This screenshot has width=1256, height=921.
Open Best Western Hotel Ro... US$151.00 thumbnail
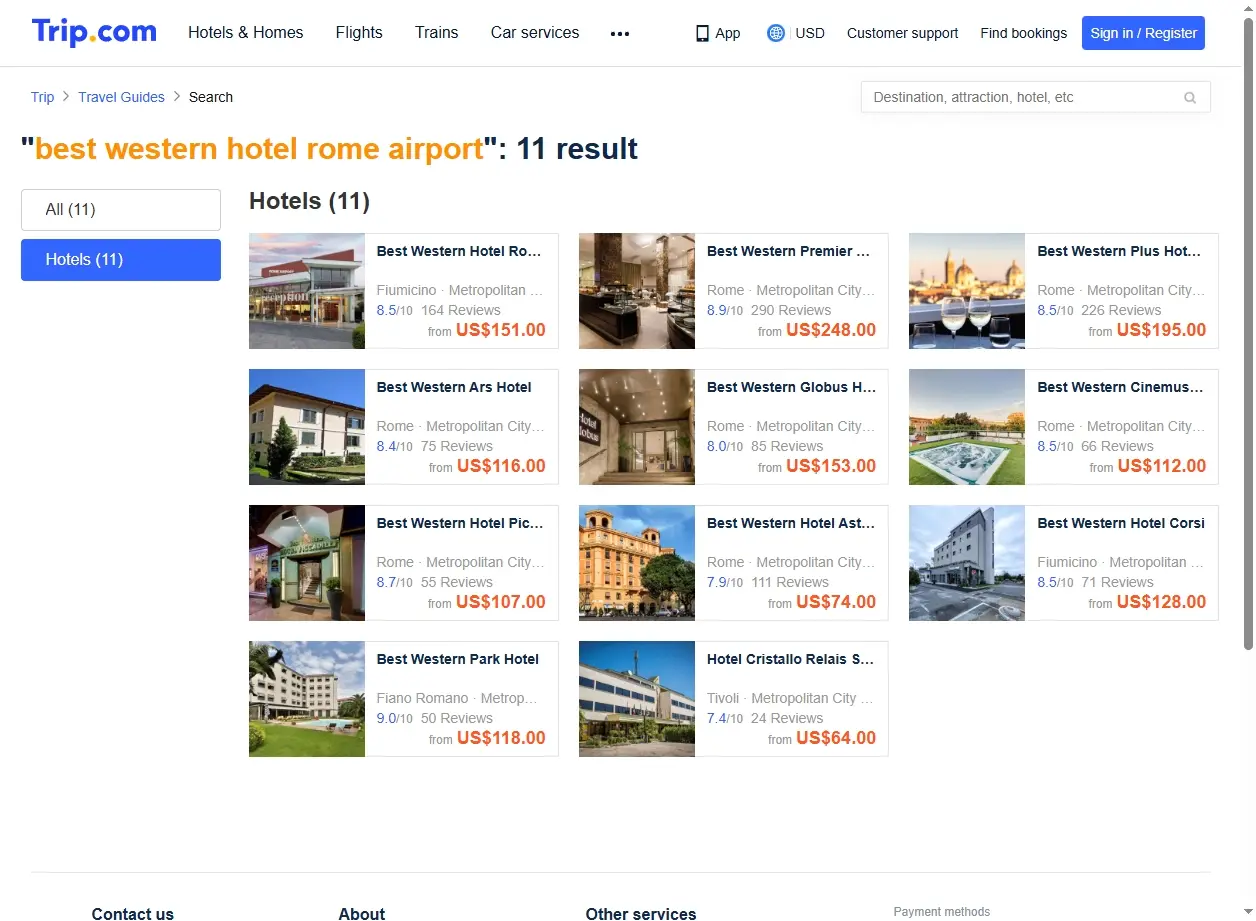(x=307, y=291)
